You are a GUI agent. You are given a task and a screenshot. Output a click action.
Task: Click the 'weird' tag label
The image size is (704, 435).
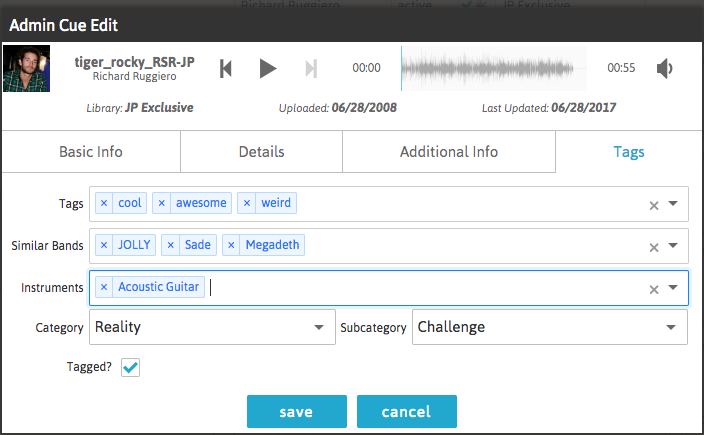point(276,203)
